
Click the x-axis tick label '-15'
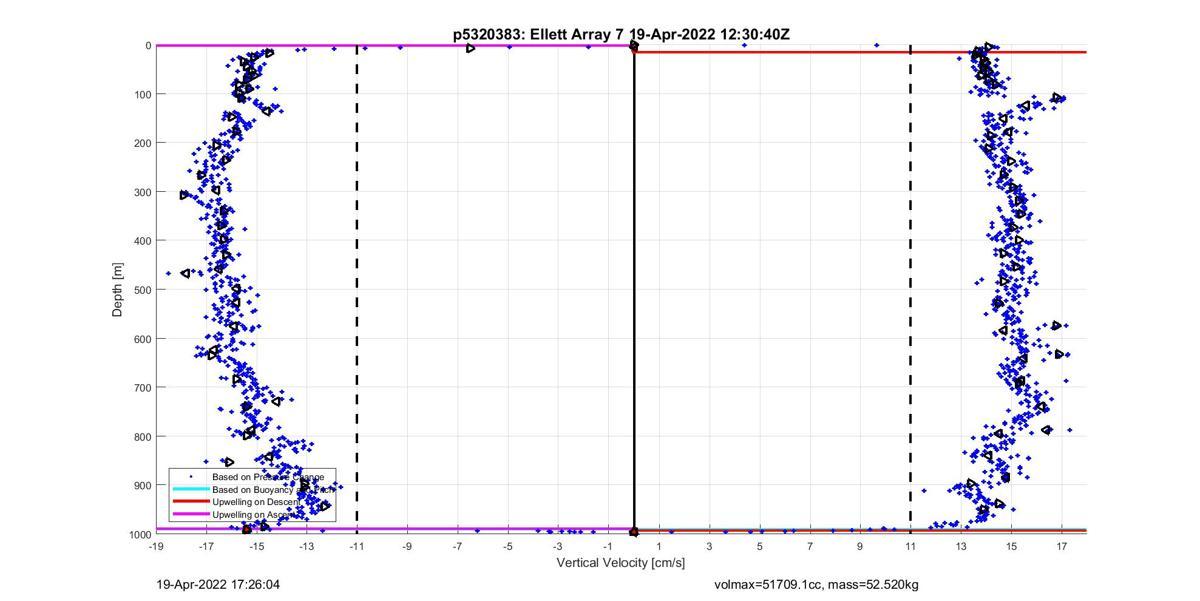257,547
